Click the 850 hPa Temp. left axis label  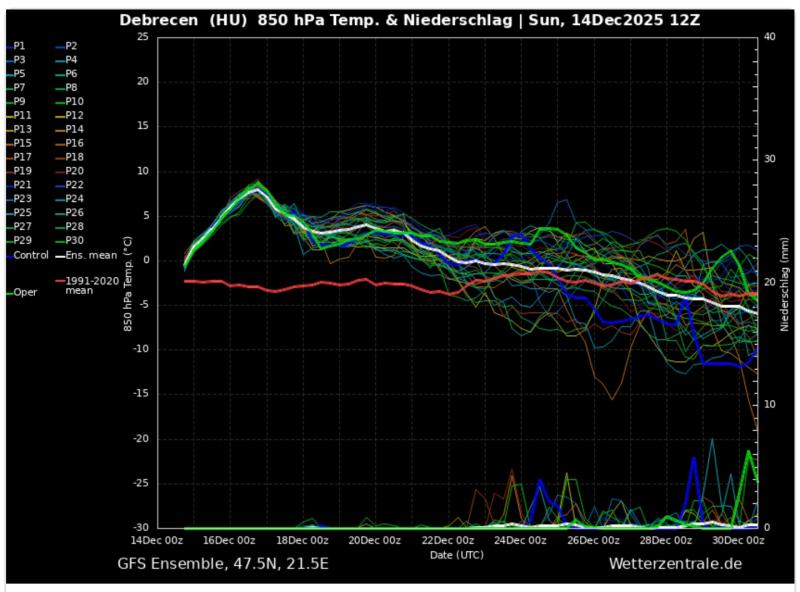coord(128,284)
